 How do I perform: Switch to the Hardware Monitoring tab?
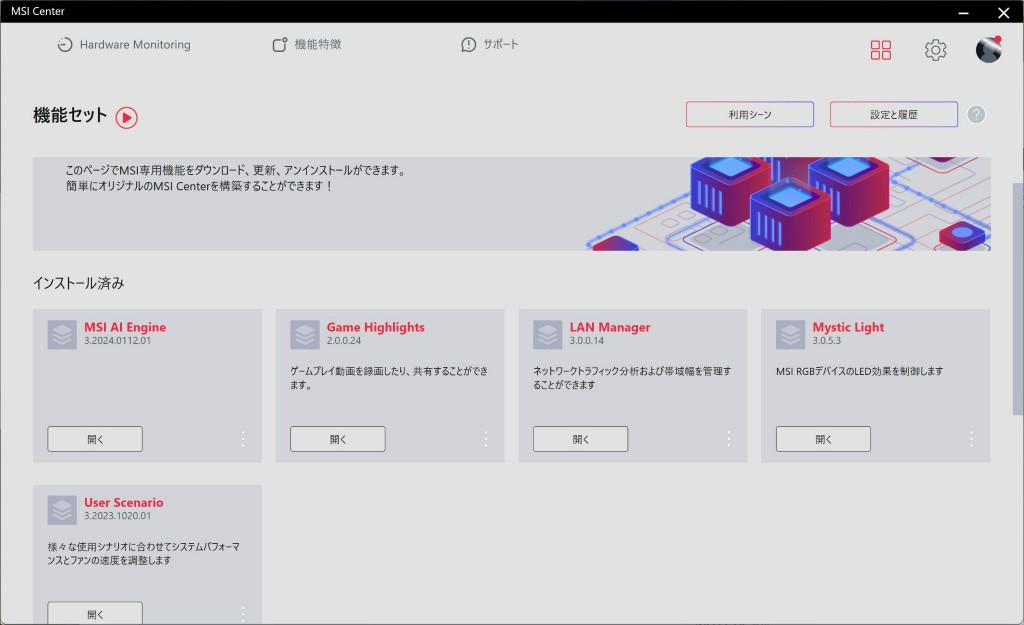click(123, 45)
